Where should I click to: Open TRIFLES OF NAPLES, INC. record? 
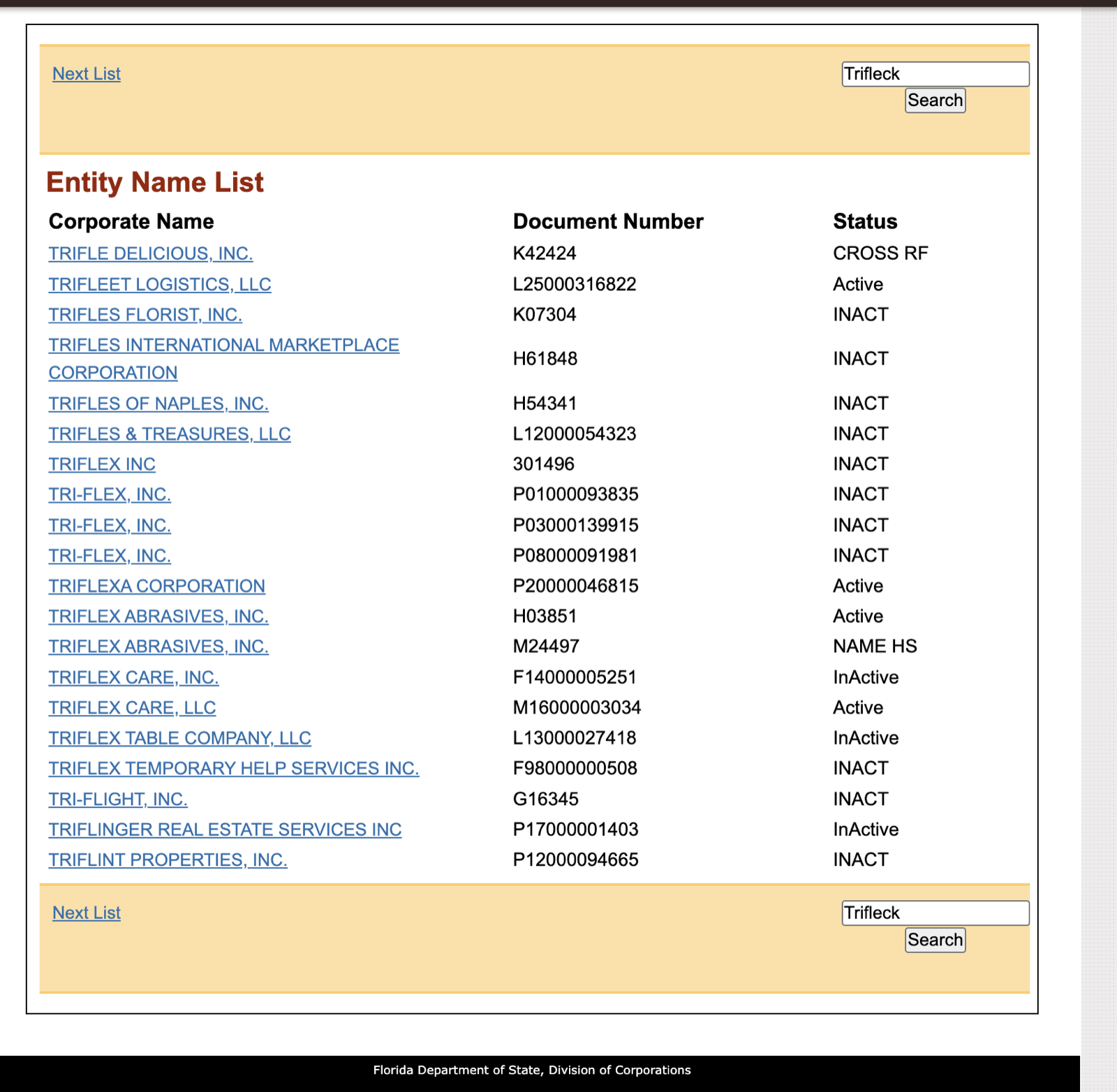coord(158,404)
